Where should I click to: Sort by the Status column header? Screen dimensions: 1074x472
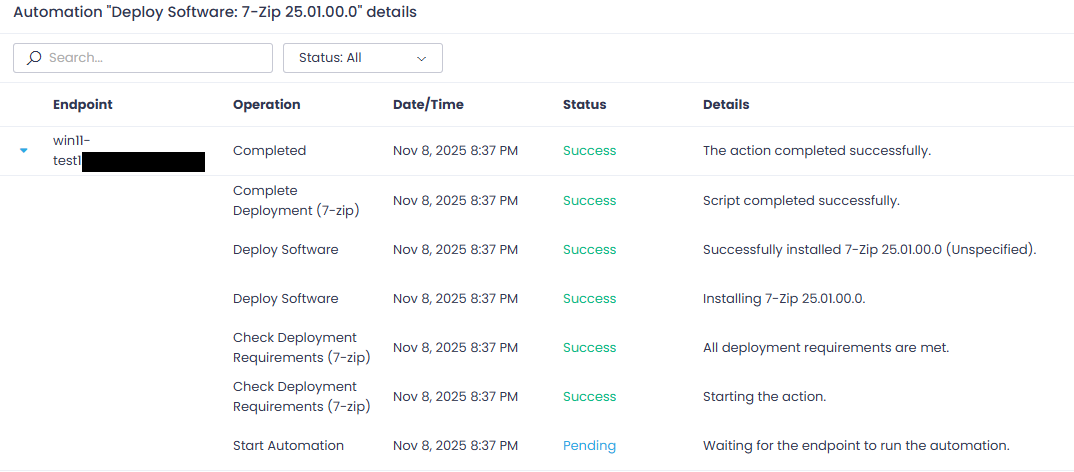point(584,104)
